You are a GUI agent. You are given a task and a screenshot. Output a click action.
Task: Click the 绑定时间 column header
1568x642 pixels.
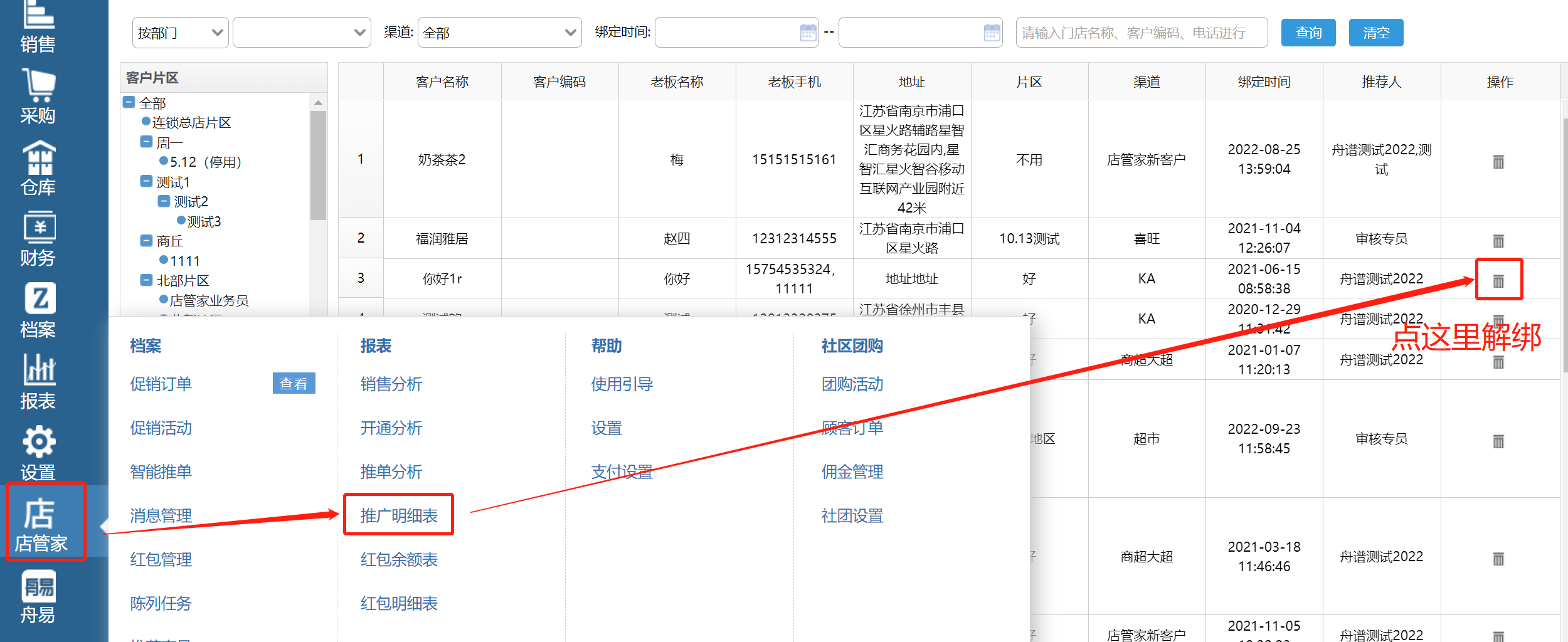(1264, 82)
